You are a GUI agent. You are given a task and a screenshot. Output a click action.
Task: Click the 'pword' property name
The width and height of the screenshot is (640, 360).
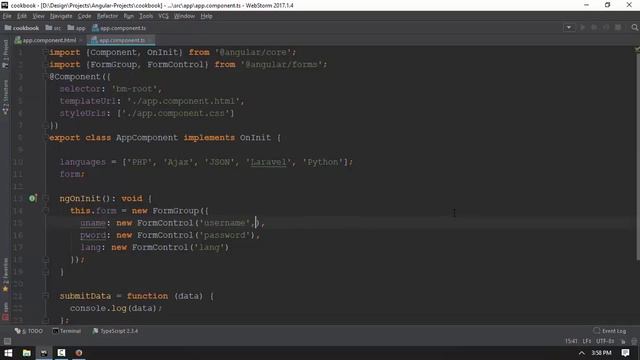tap(93, 235)
